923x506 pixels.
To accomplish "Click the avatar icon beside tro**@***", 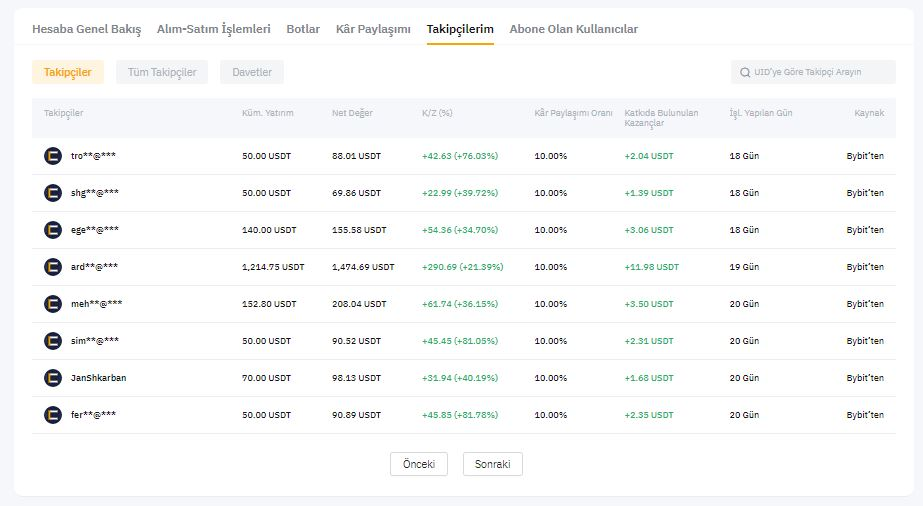I will click(x=53, y=156).
